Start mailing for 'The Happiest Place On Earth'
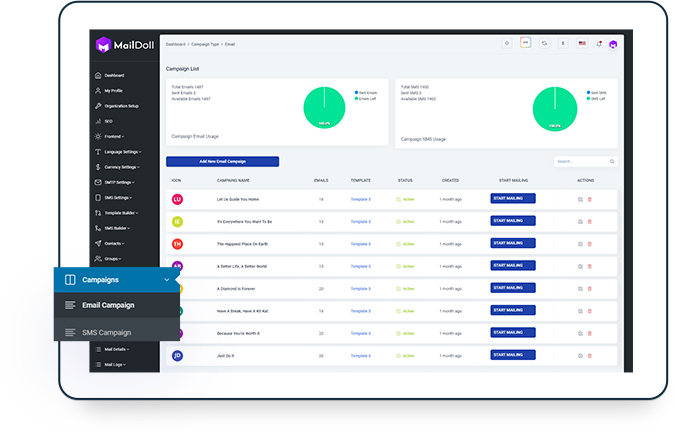 [x=512, y=243]
